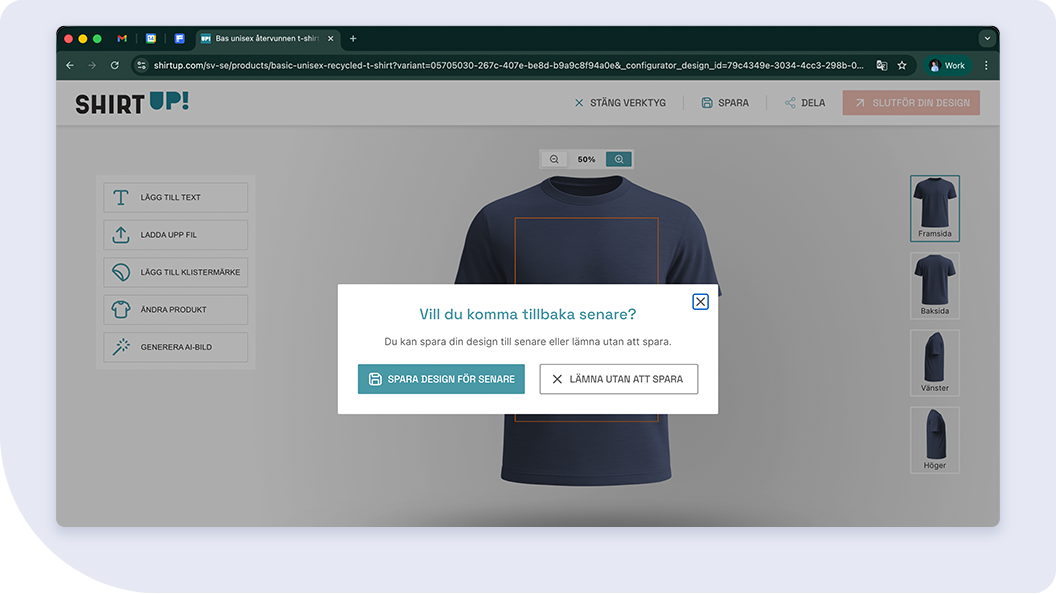The height and width of the screenshot is (594, 1056).
Task: Select the Bas unisex återvunnen t-shirt tab
Action: click(x=267, y=38)
